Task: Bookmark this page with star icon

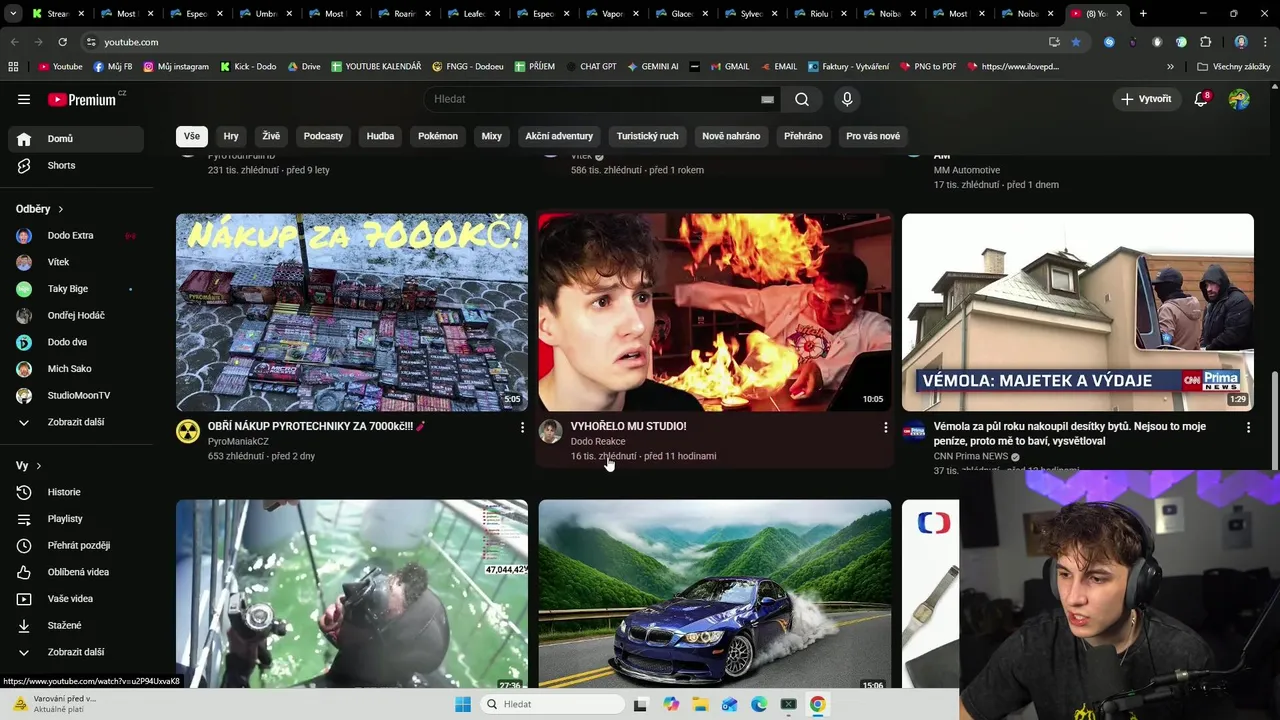Action: (x=1076, y=42)
